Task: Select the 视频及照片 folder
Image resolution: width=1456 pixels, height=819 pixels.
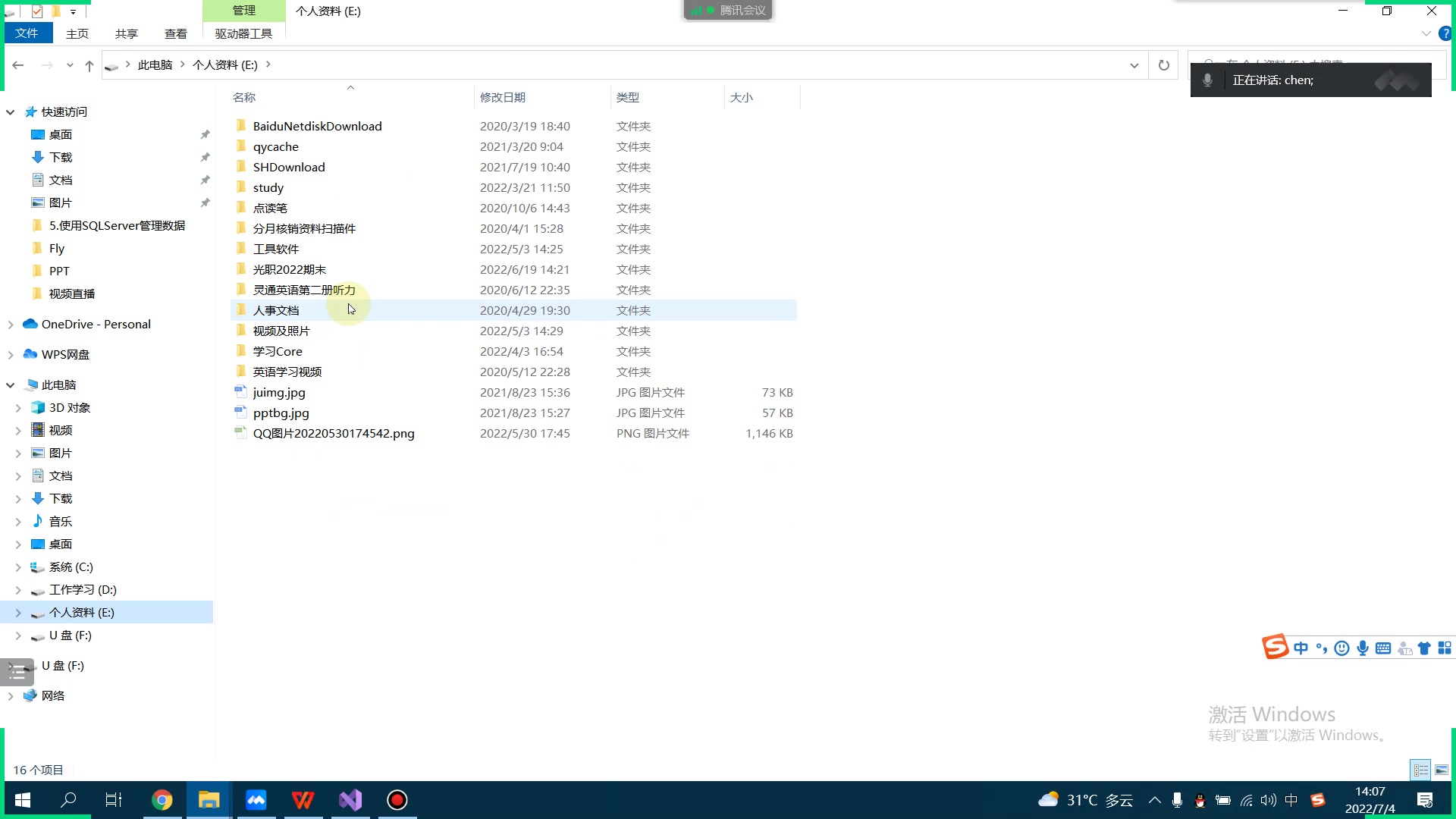Action: tap(281, 331)
